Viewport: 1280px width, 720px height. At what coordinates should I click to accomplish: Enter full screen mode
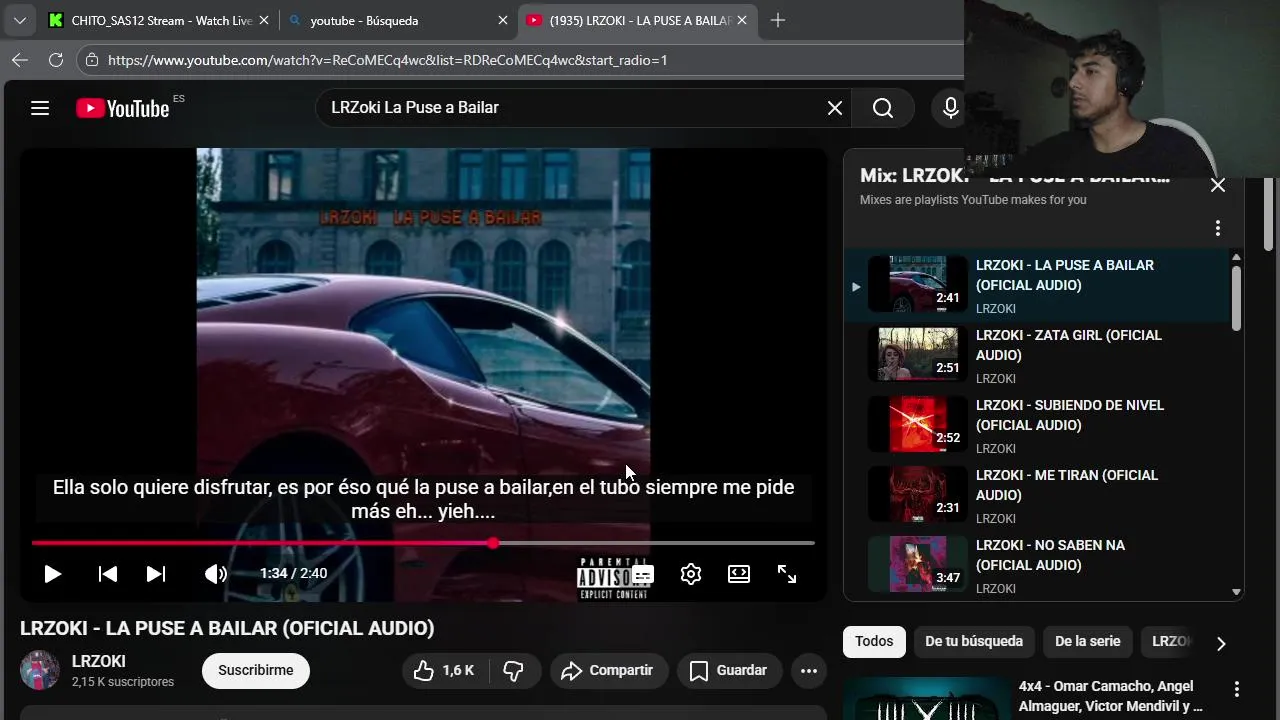coord(787,574)
